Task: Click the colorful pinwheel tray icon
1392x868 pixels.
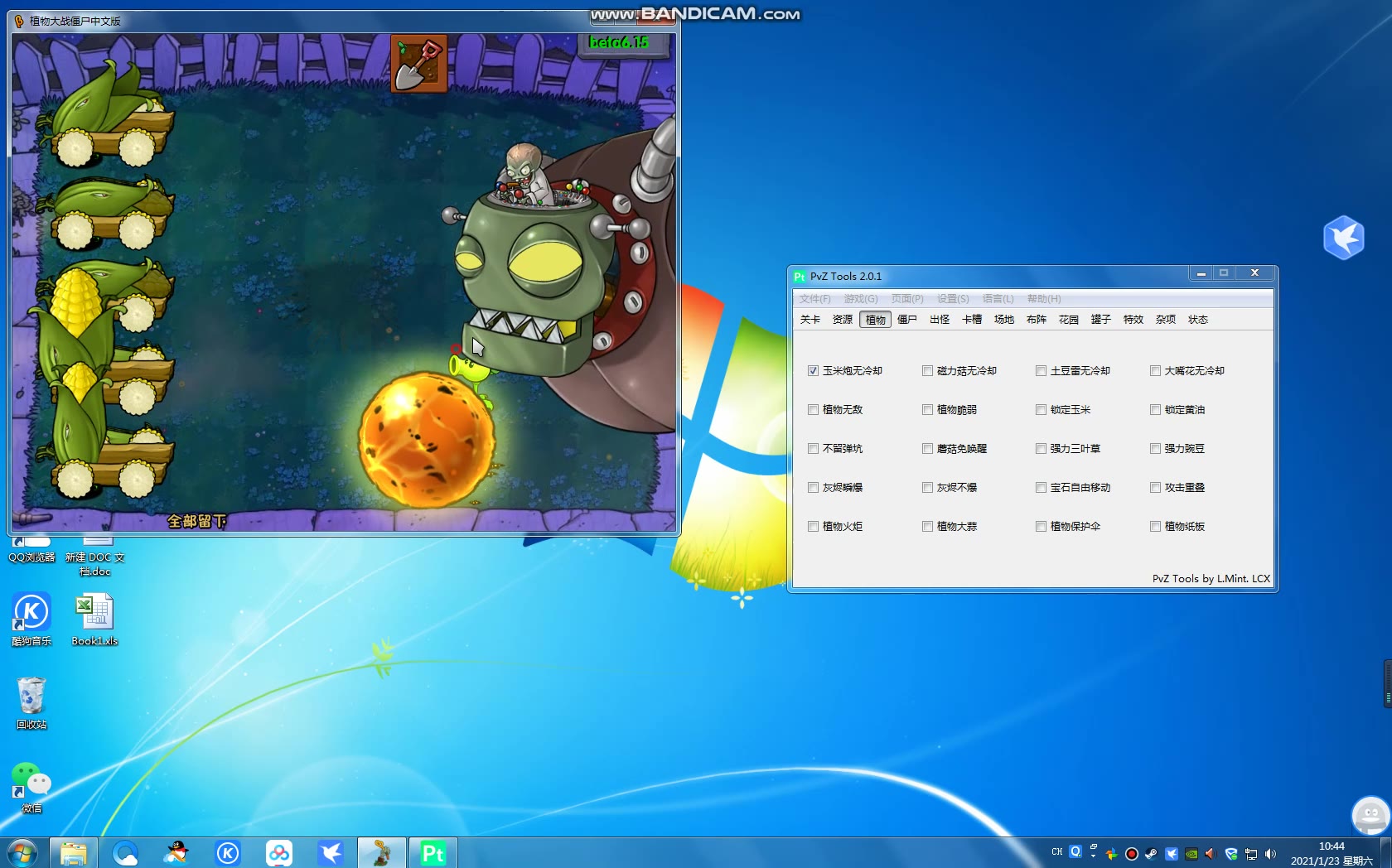Action: point(1112,853)
